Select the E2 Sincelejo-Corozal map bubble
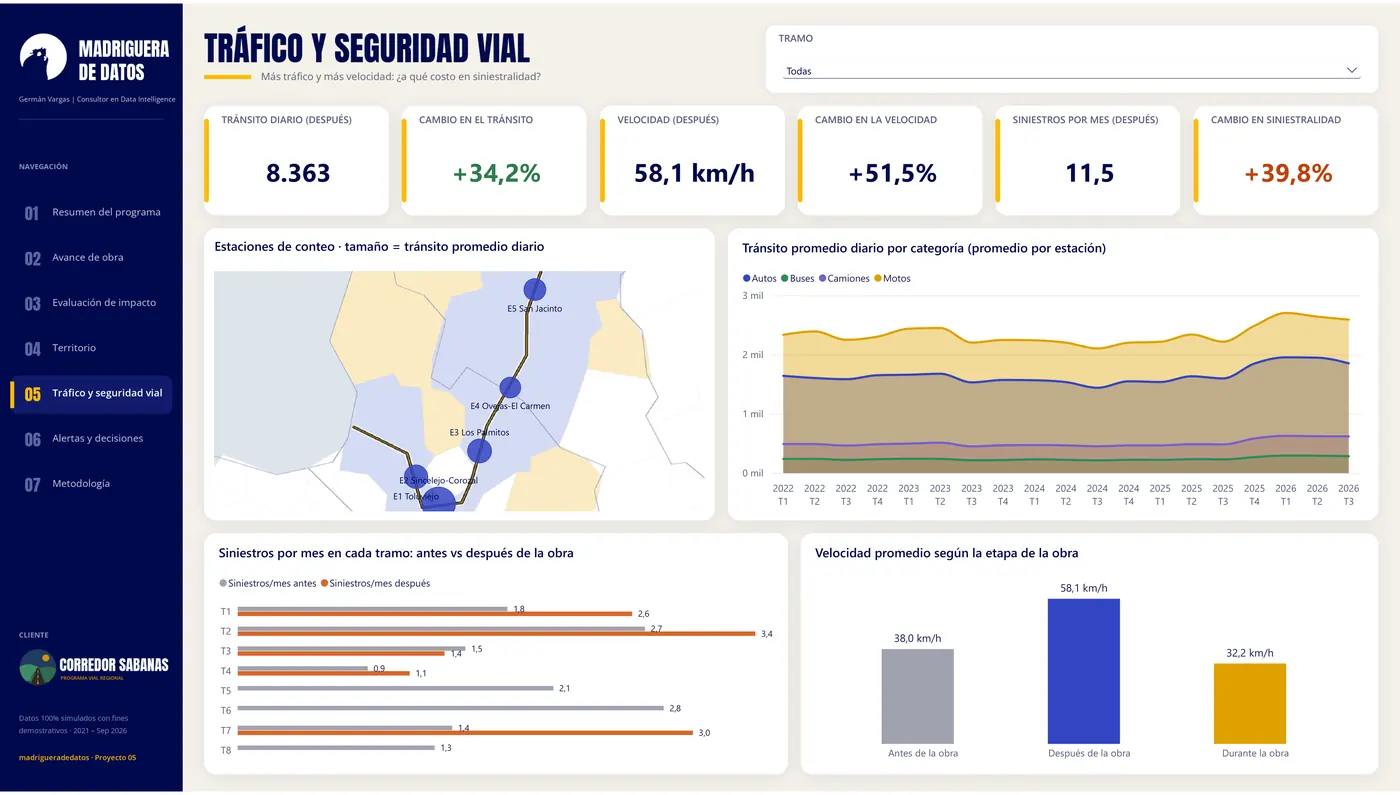This screenshot has height=795, width=1400. click(416, 477)
